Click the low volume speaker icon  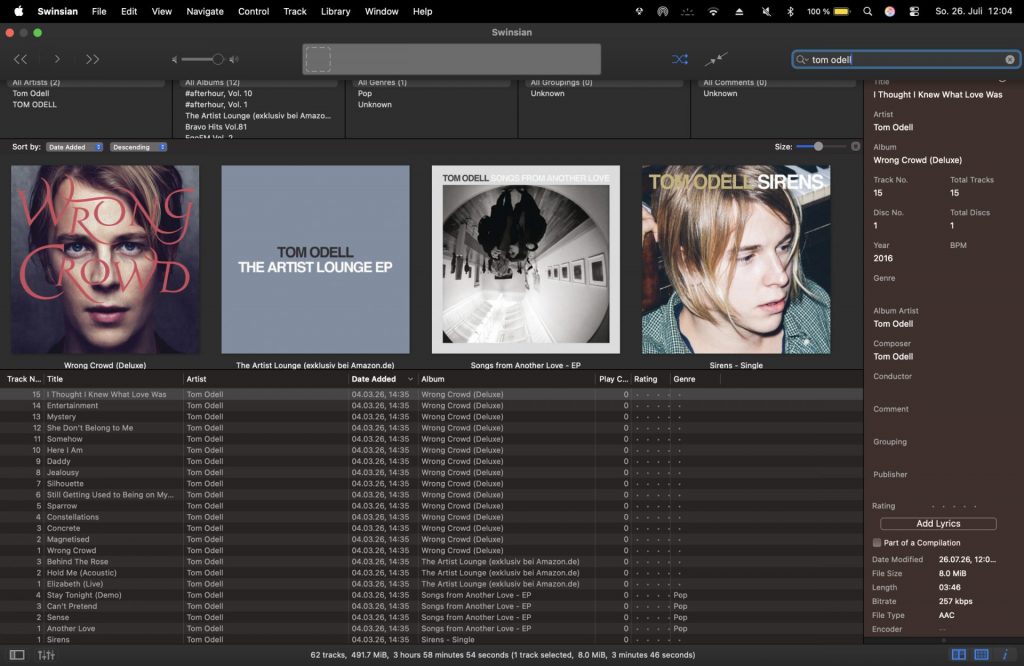point(174,59)
